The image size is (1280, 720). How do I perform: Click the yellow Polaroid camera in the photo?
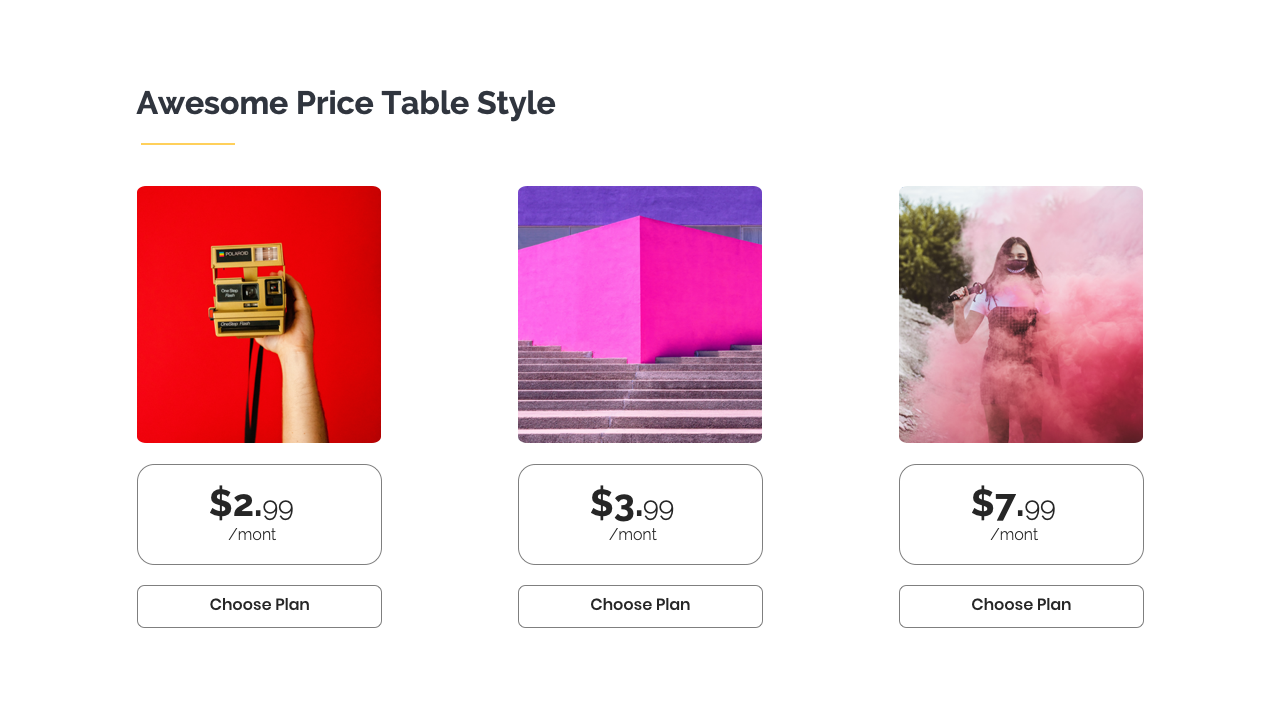pyautogui.click(x=248, y=289)
